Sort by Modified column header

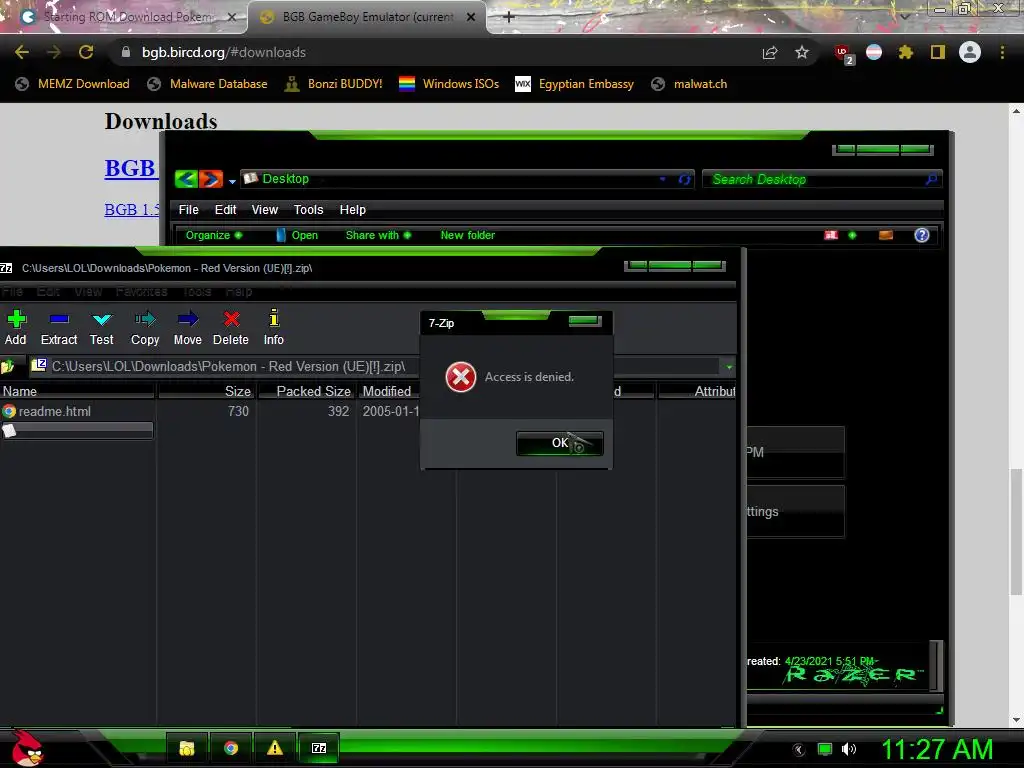pyautogui.click(x=389, y=391)
